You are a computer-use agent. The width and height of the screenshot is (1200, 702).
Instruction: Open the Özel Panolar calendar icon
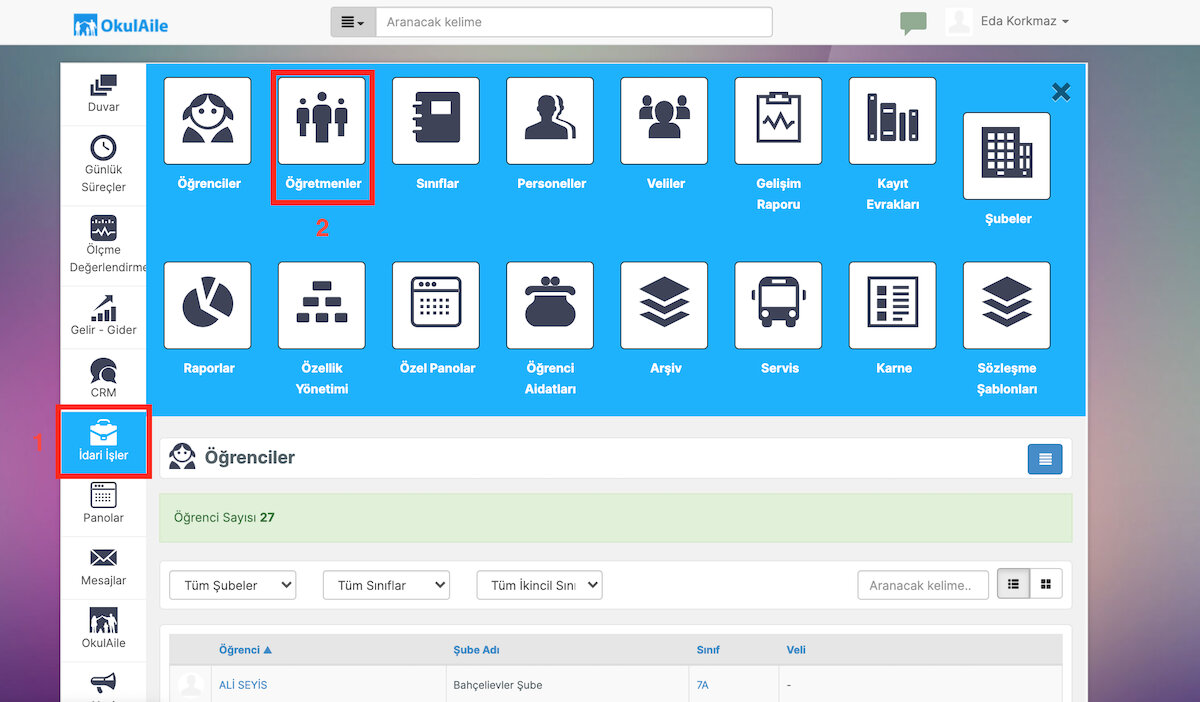[436, 306]
